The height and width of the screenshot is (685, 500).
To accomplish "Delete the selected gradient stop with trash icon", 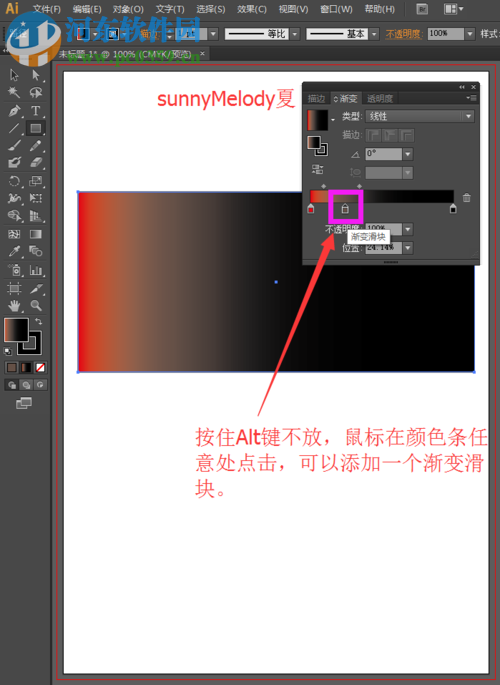I will pyautogui.click(x=466, y=197).
